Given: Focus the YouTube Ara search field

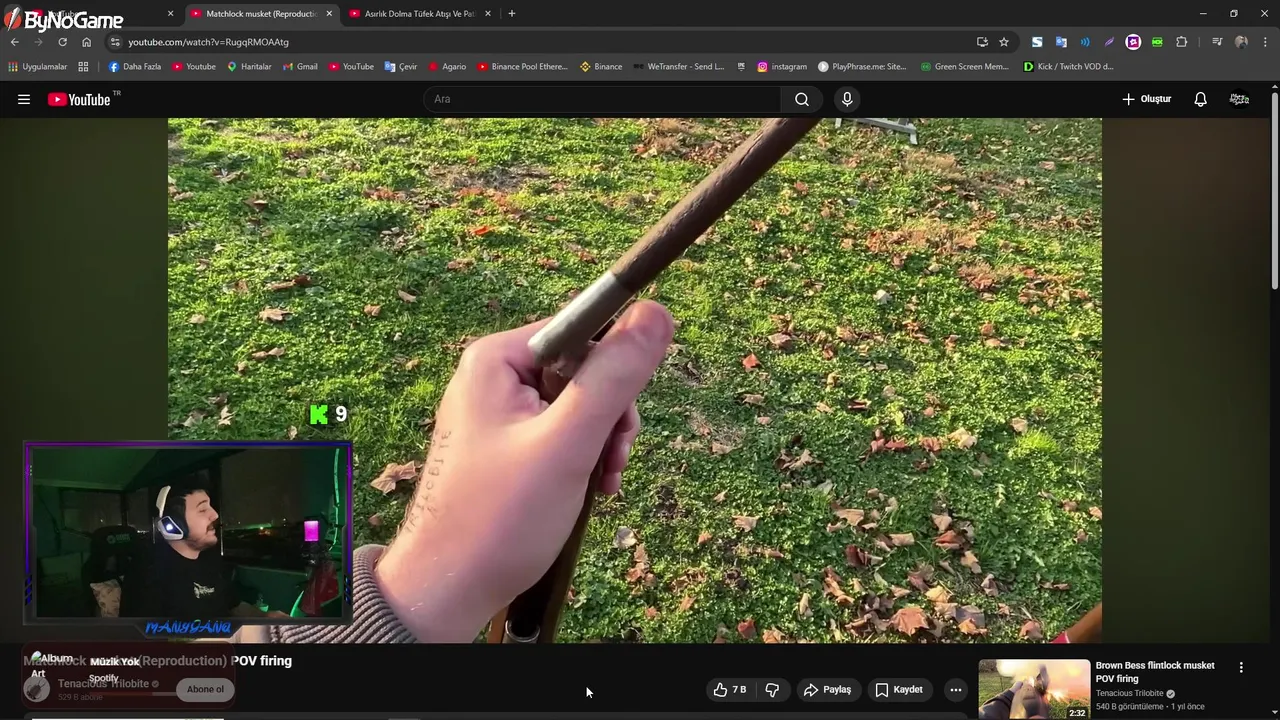Looking at the screenshot, I should (603, 99).
